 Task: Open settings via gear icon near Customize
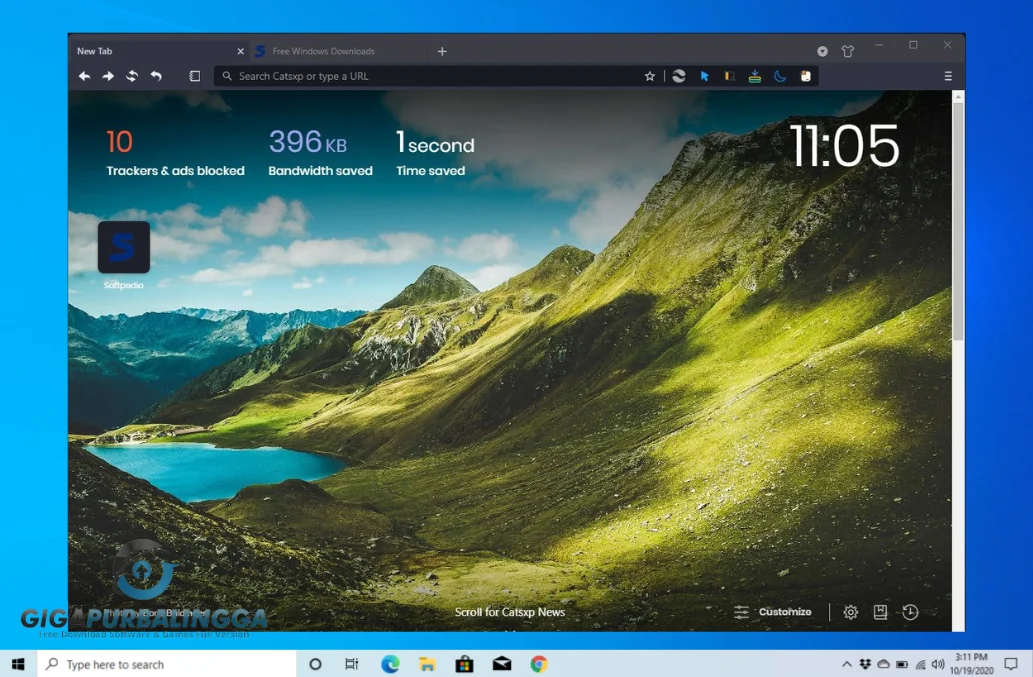(850, 611)
